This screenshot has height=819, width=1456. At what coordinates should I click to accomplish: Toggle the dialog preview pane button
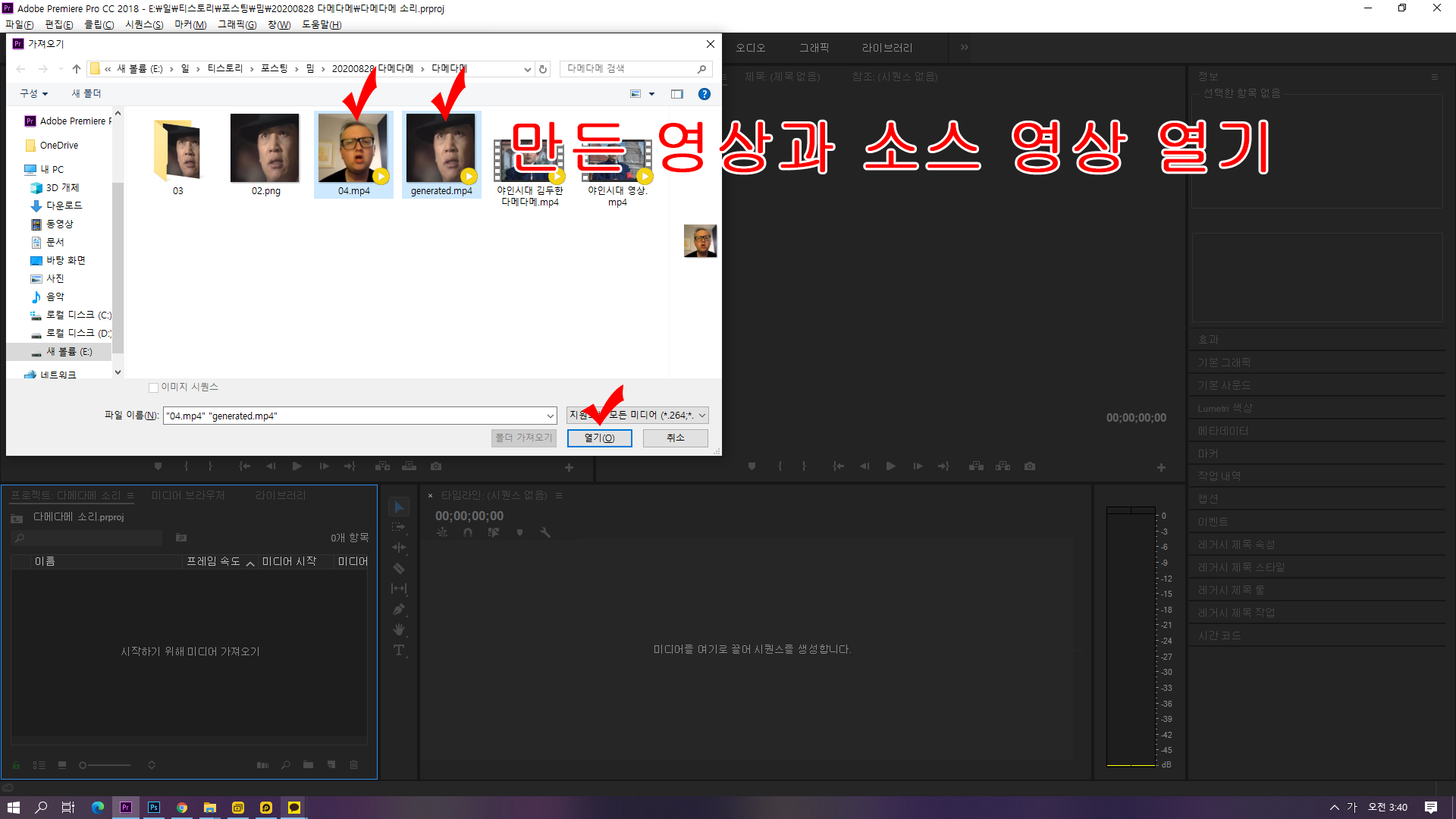click(x=677, y=94)
